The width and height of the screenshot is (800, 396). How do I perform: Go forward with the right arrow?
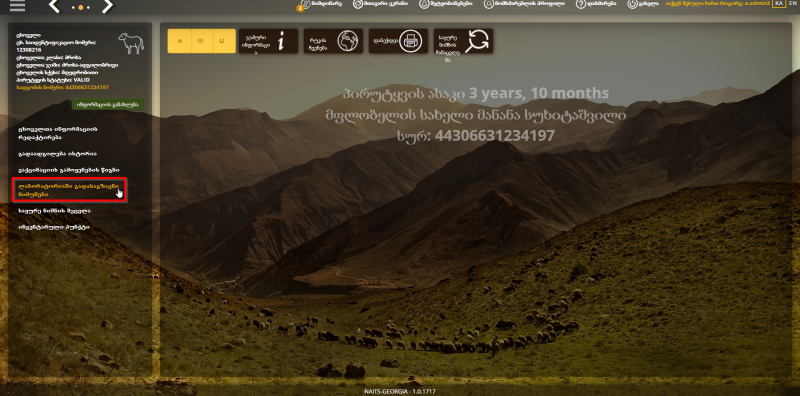[x=107, y=6]
